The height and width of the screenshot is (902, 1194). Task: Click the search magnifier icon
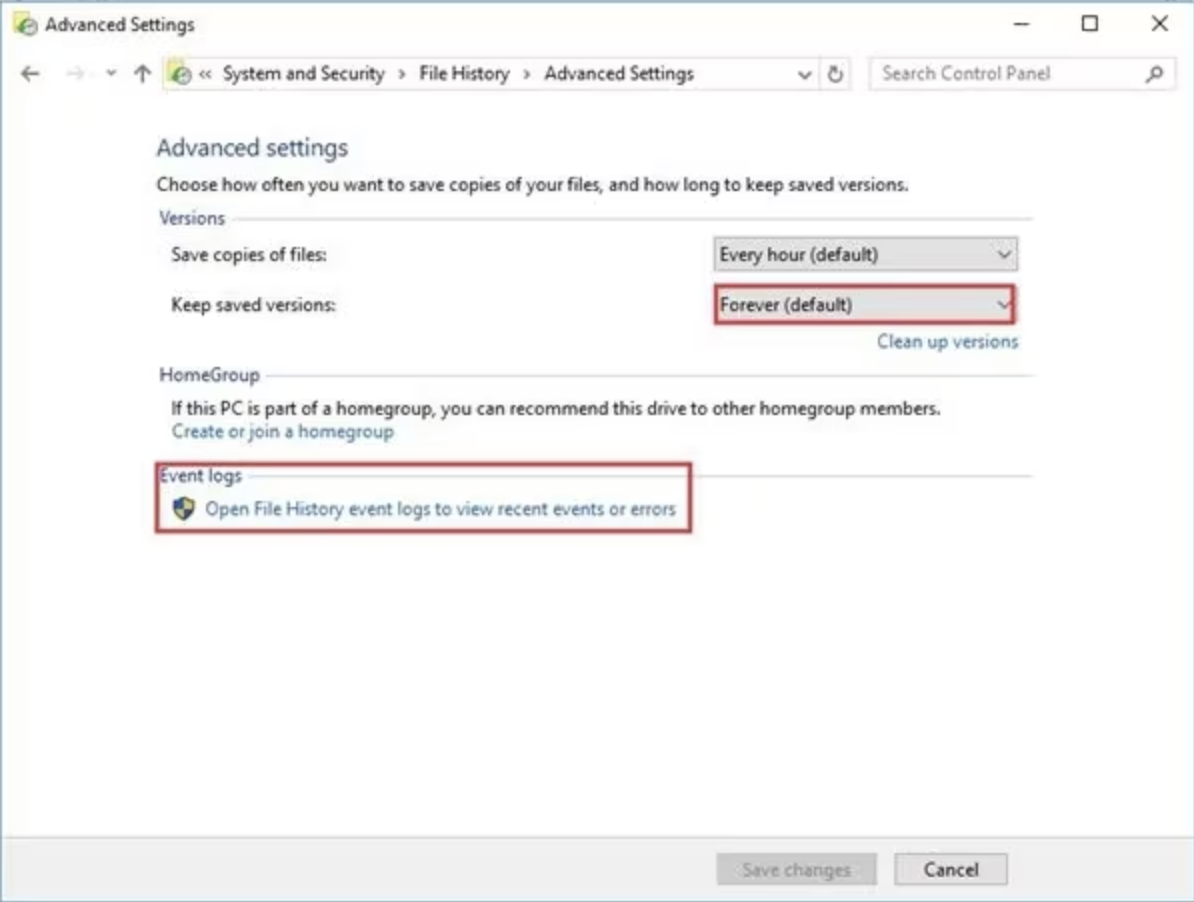pos(1154,74)
